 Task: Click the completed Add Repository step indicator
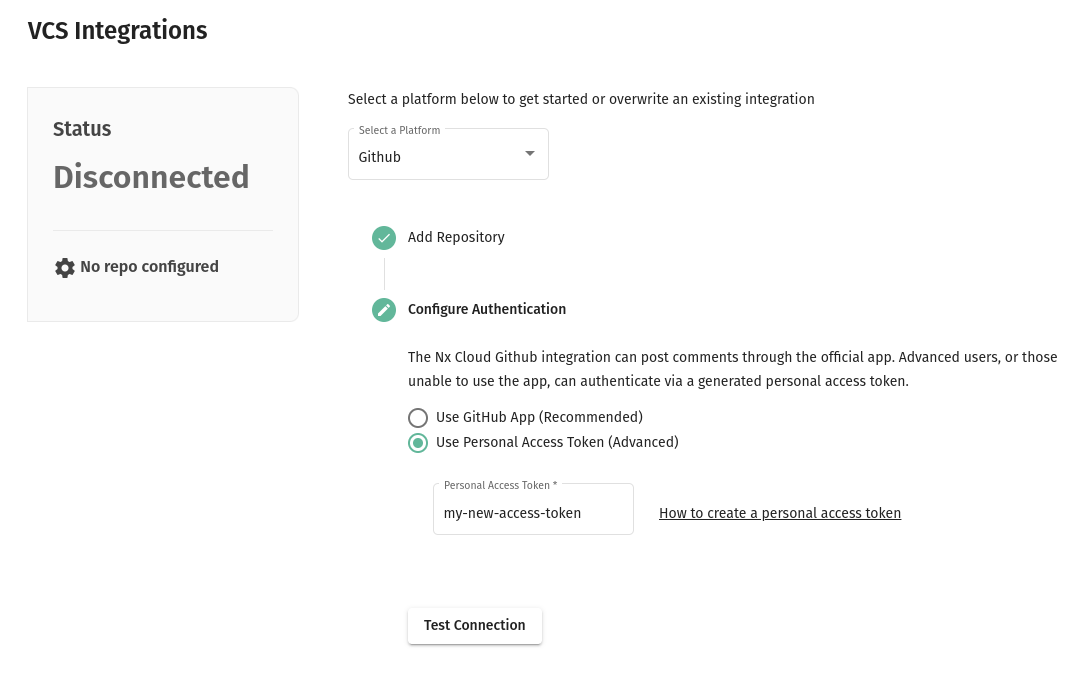384,238
